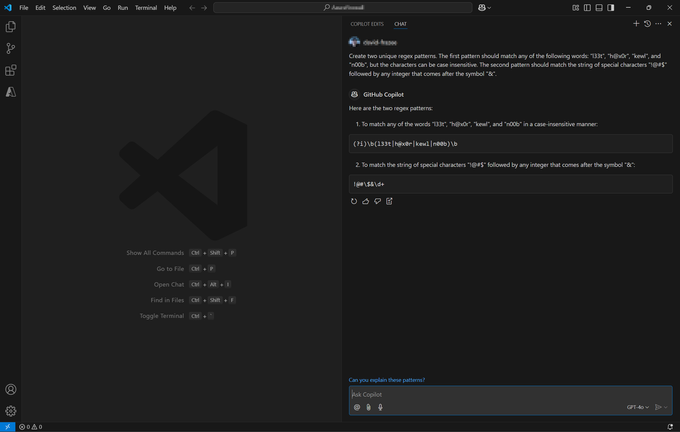Click the Go to File shortcut hint
This screenshot has height=432, width=680.
click(186, 269)
